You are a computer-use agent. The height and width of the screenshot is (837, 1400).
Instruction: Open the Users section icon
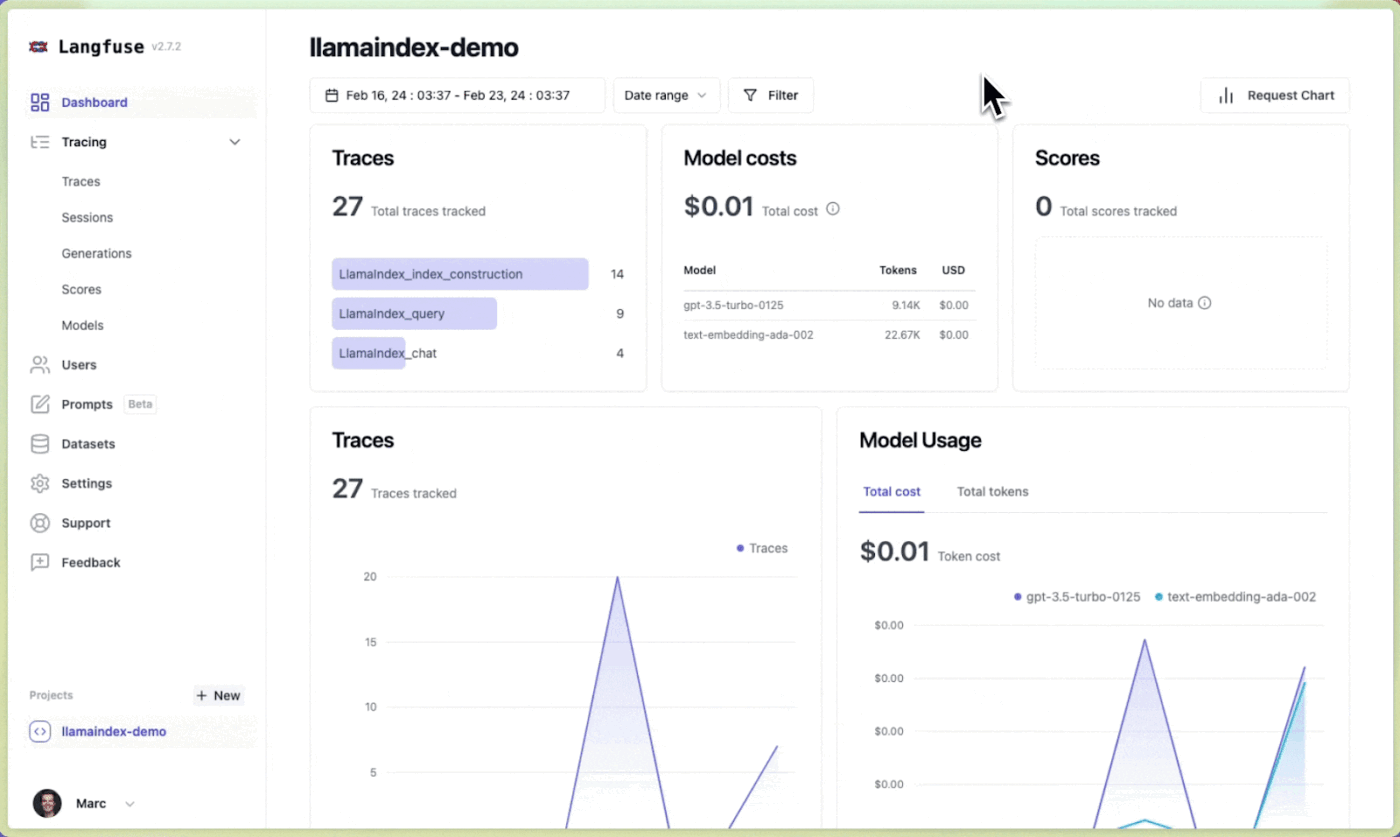pyautogui.click(x=39, y=364)
